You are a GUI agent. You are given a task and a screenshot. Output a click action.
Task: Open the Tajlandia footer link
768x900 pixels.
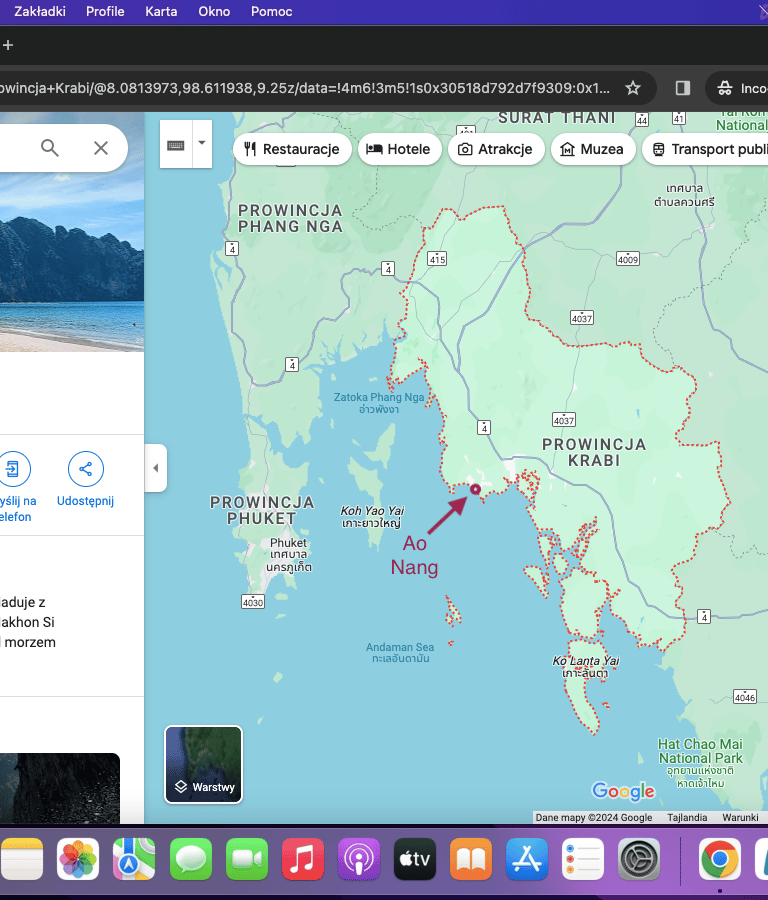(687, 817)
